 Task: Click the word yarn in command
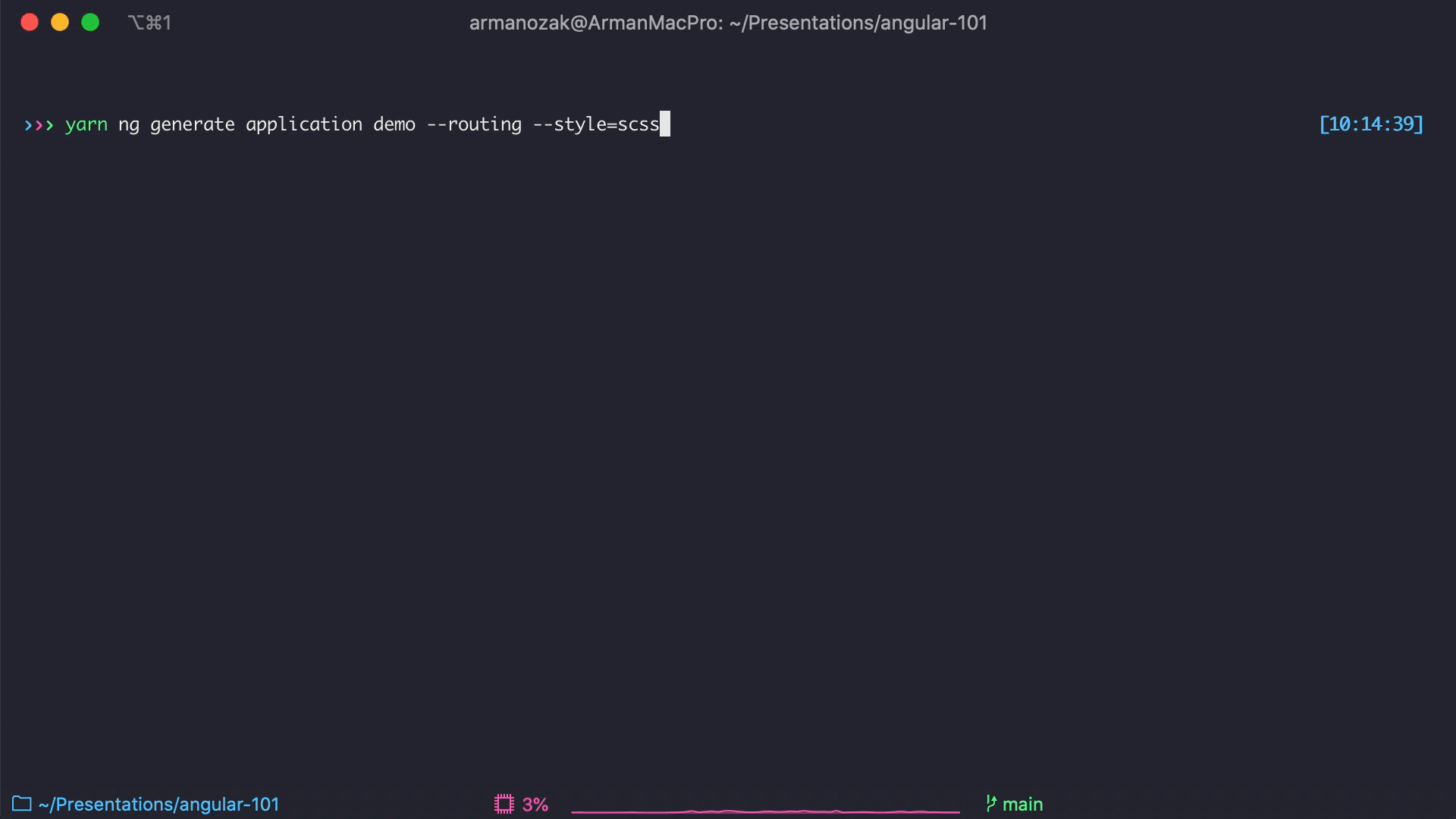click(x=86, y=124)
